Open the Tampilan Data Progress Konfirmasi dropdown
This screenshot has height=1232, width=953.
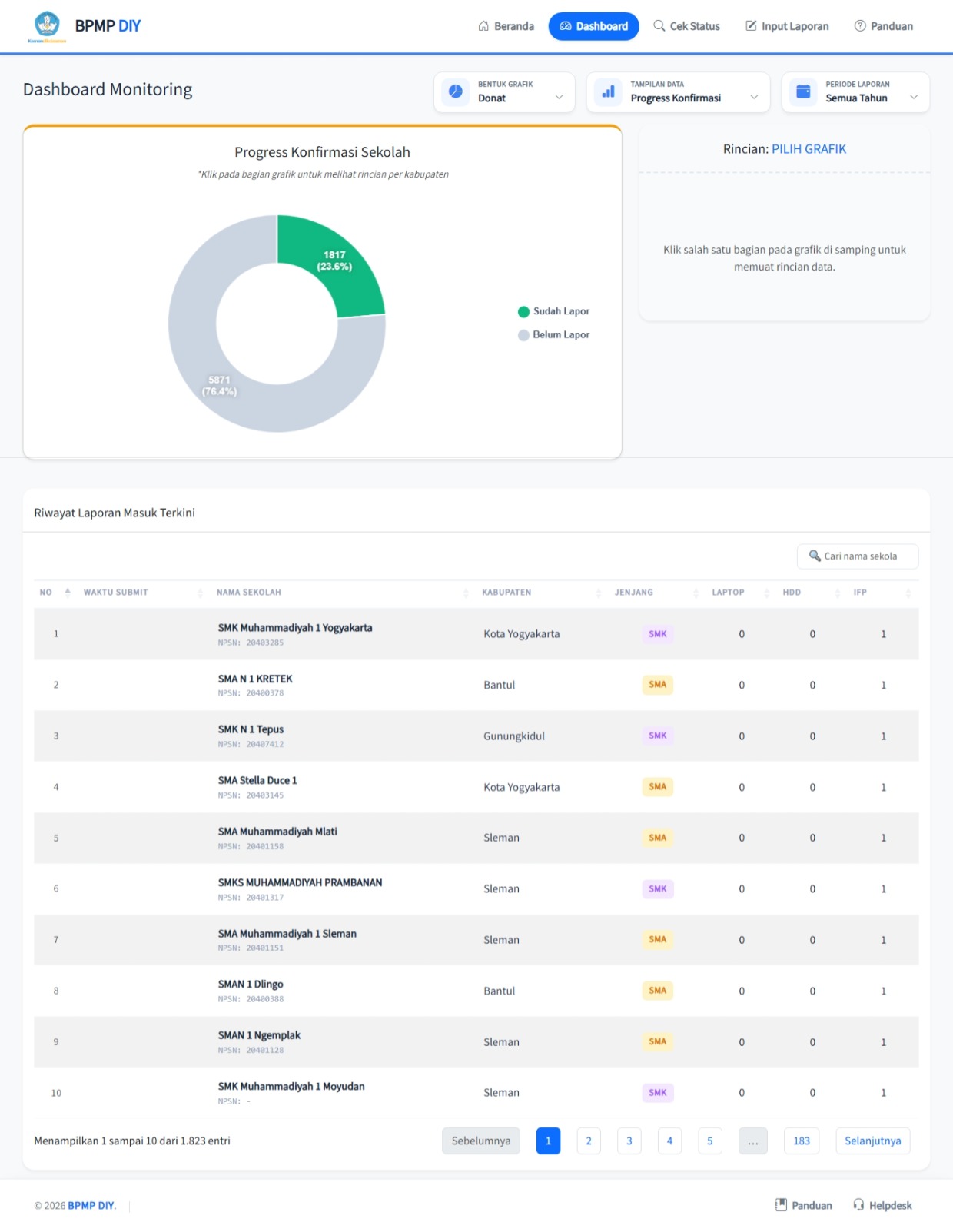click(678, 92)
